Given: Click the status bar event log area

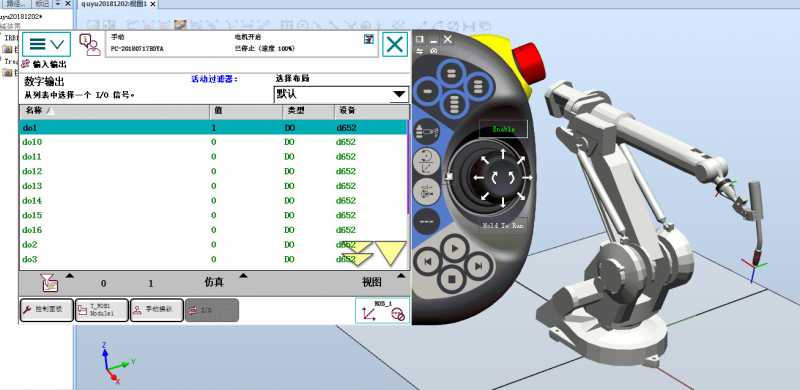Looking at the screenshot, I should click(241, 43).
